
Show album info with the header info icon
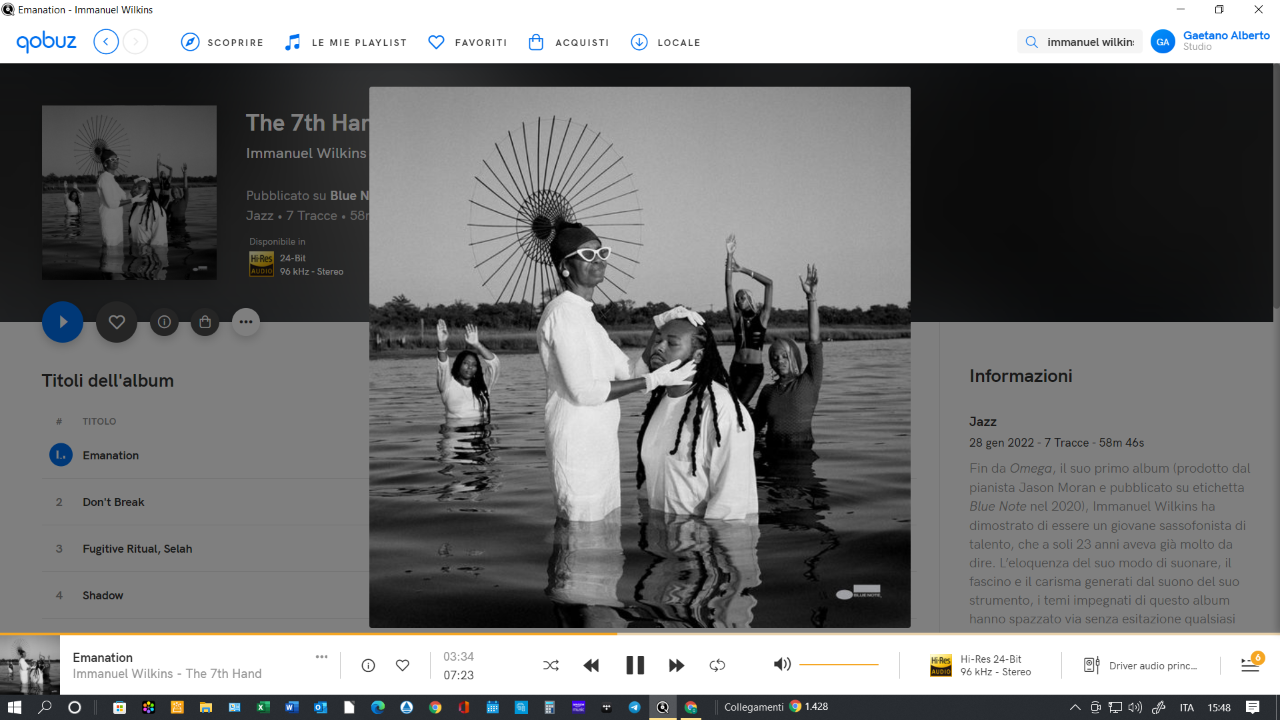click(164, 322)
